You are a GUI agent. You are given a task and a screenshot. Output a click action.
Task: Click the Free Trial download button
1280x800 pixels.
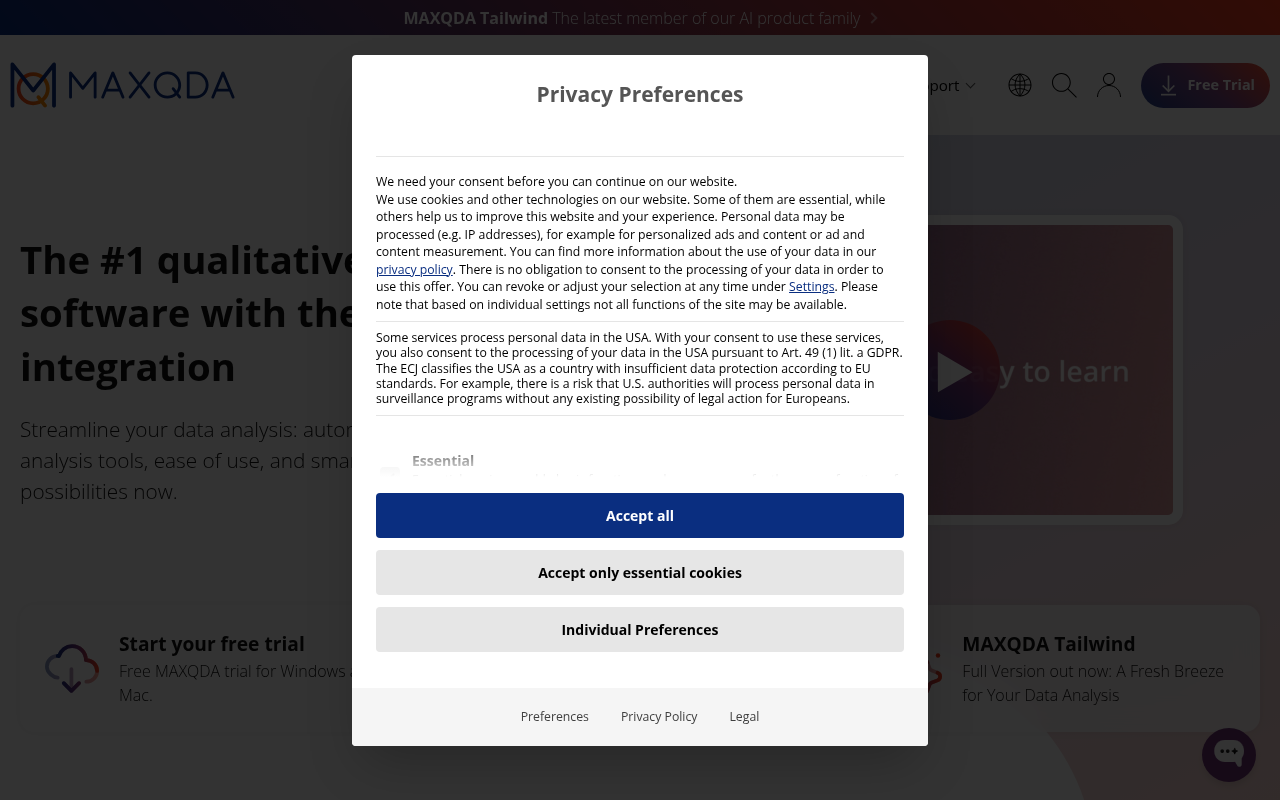1205,85
